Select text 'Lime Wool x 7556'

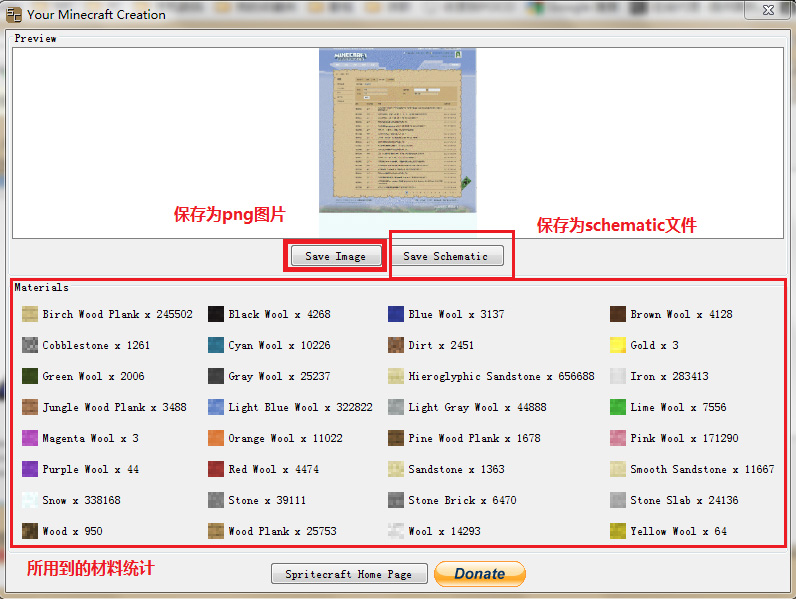click(678, 407)
